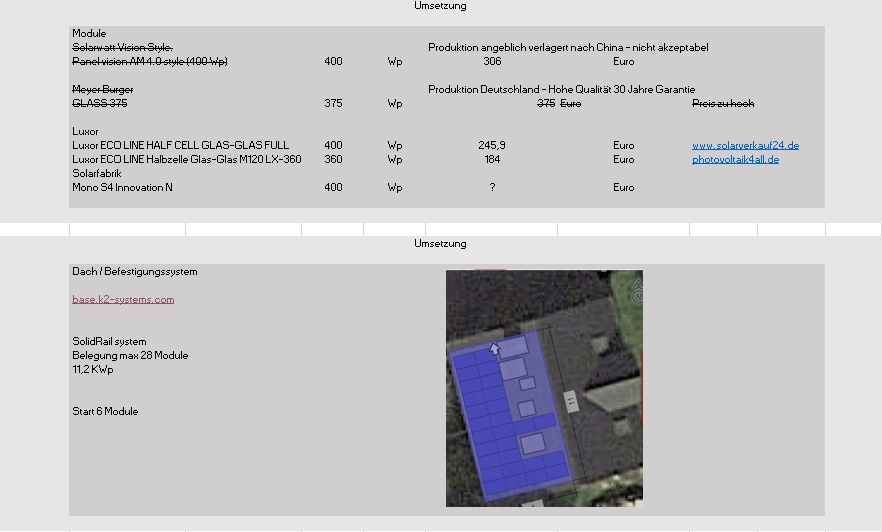Select the 'Luxor ECO LINE HALF CELL GLAS-GLAS FULL' cell
Screen dimensions: 882x532
pyautogui.click(x=181, y=145)
